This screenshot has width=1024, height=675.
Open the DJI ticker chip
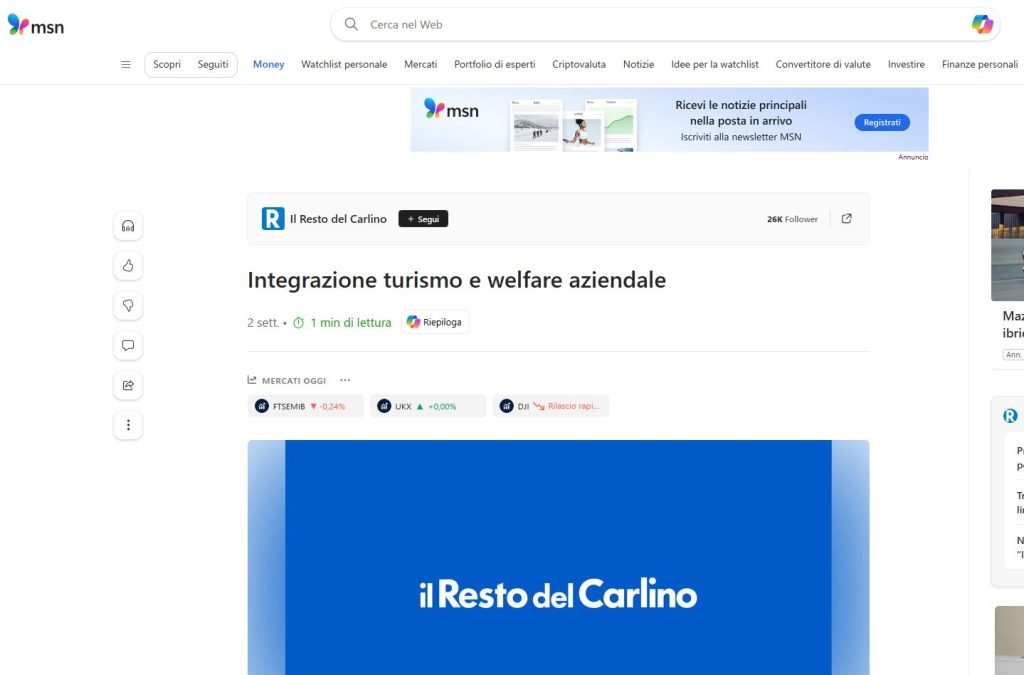551,406
